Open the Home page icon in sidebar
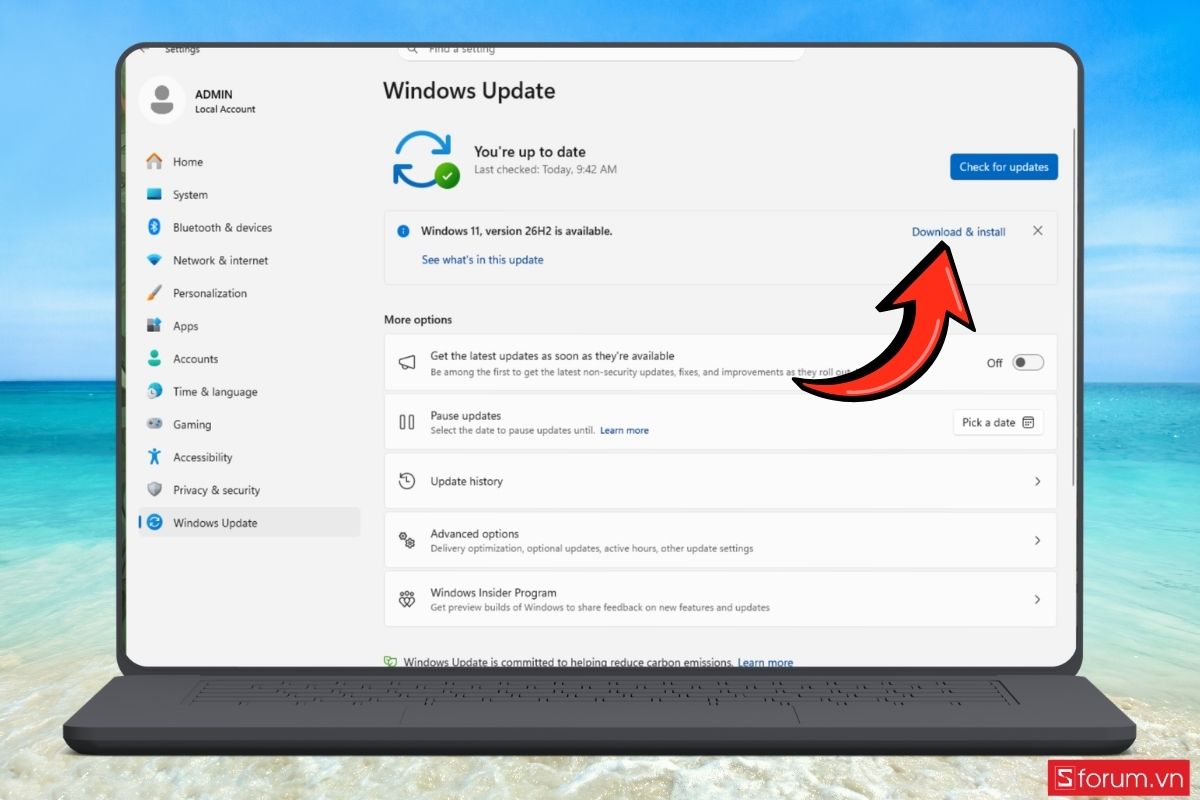 tap(154, 162)
